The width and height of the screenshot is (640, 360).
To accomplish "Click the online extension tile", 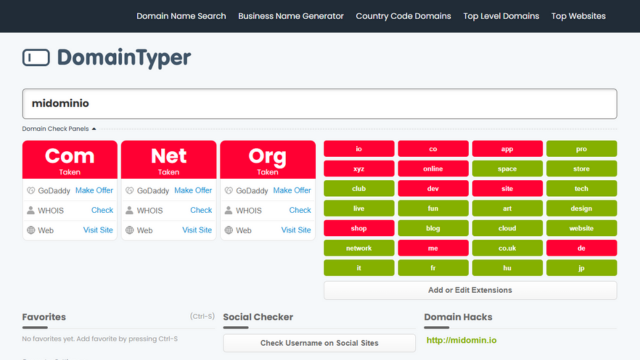I will [433, 169].
